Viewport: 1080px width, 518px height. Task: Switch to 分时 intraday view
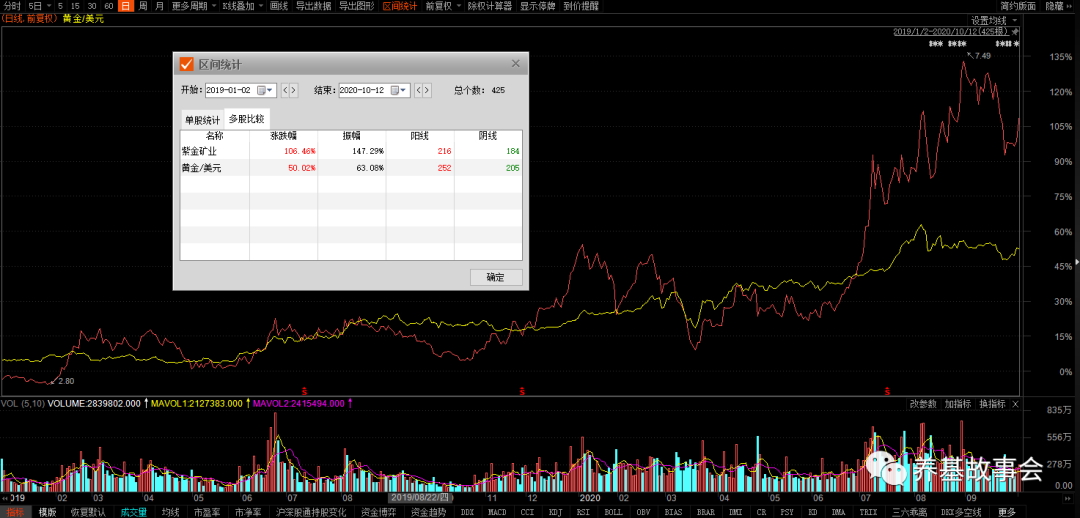click(x=12, y=6)
